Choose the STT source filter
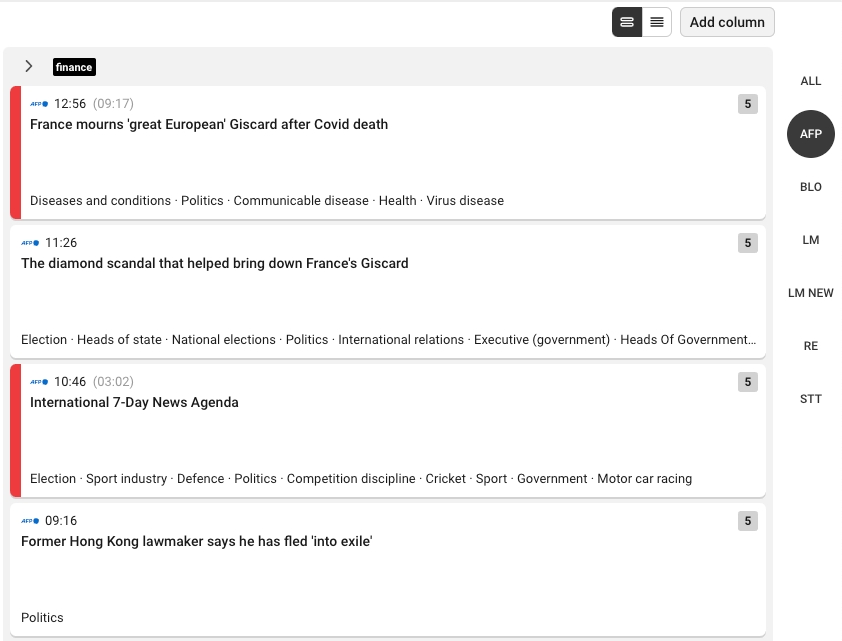The height and width of the screenshot is (641, 842). [x=811, y=399]
